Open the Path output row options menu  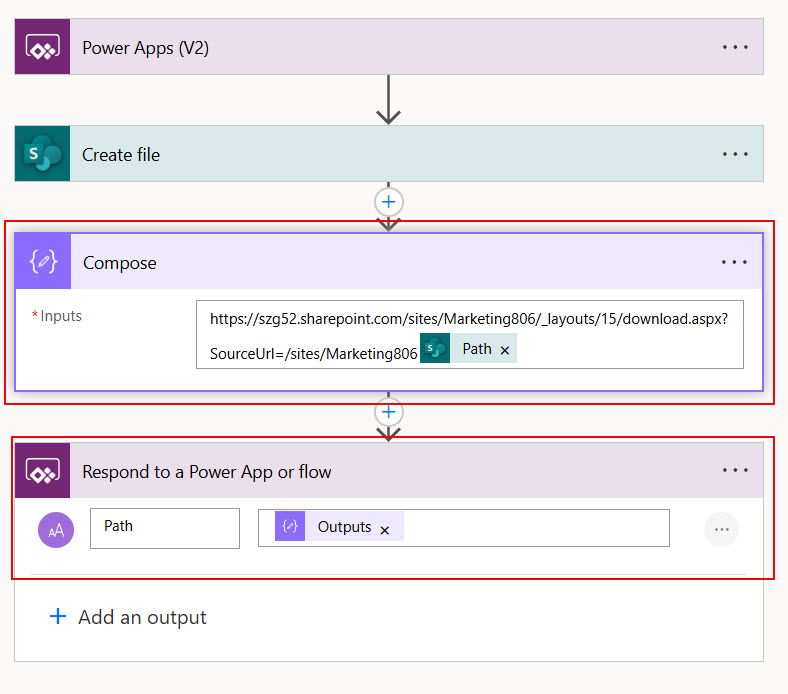[x=722, y=530]
